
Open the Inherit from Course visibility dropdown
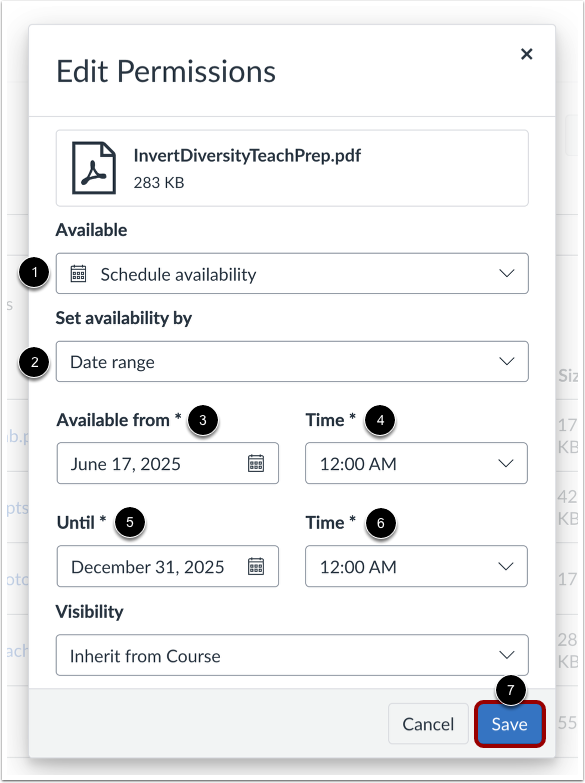292,655
